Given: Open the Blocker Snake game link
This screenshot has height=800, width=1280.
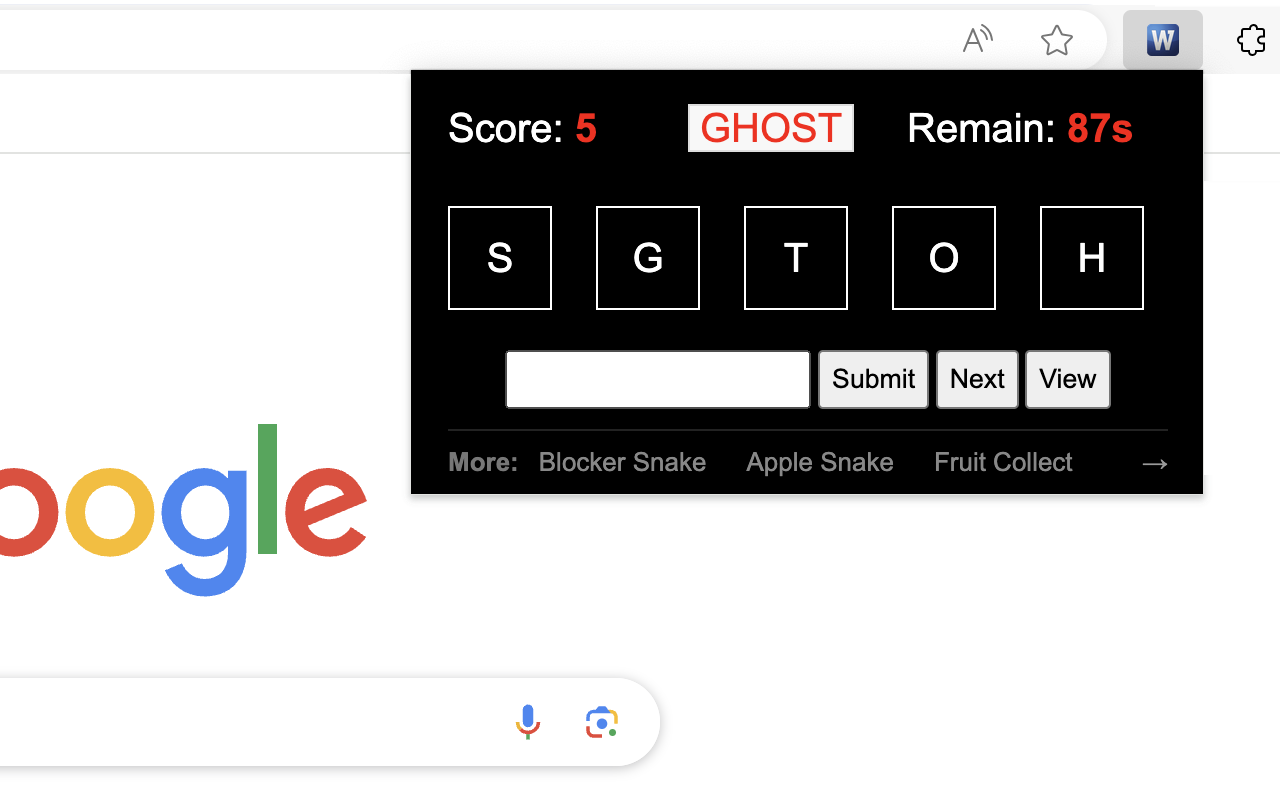Looking at the screenshot, I should pos(622,462).
